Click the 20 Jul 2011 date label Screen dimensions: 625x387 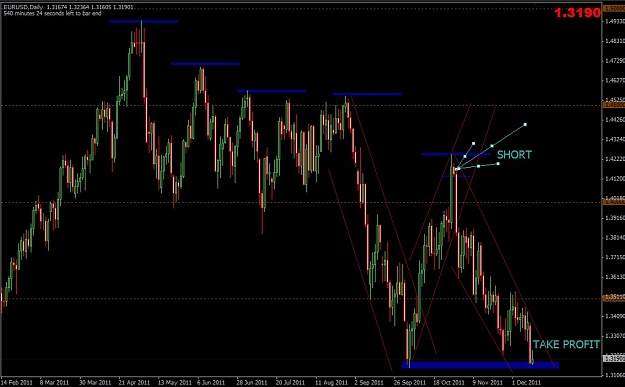point(291,383)
